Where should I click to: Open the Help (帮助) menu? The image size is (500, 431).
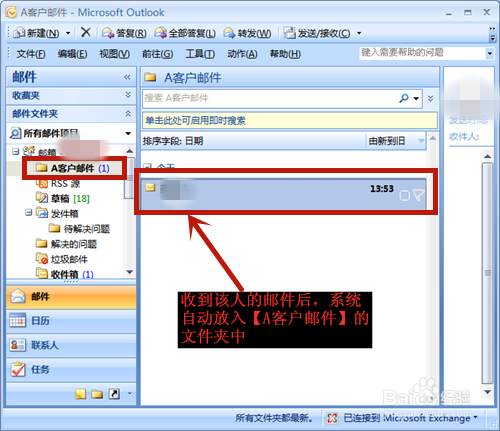285,54
